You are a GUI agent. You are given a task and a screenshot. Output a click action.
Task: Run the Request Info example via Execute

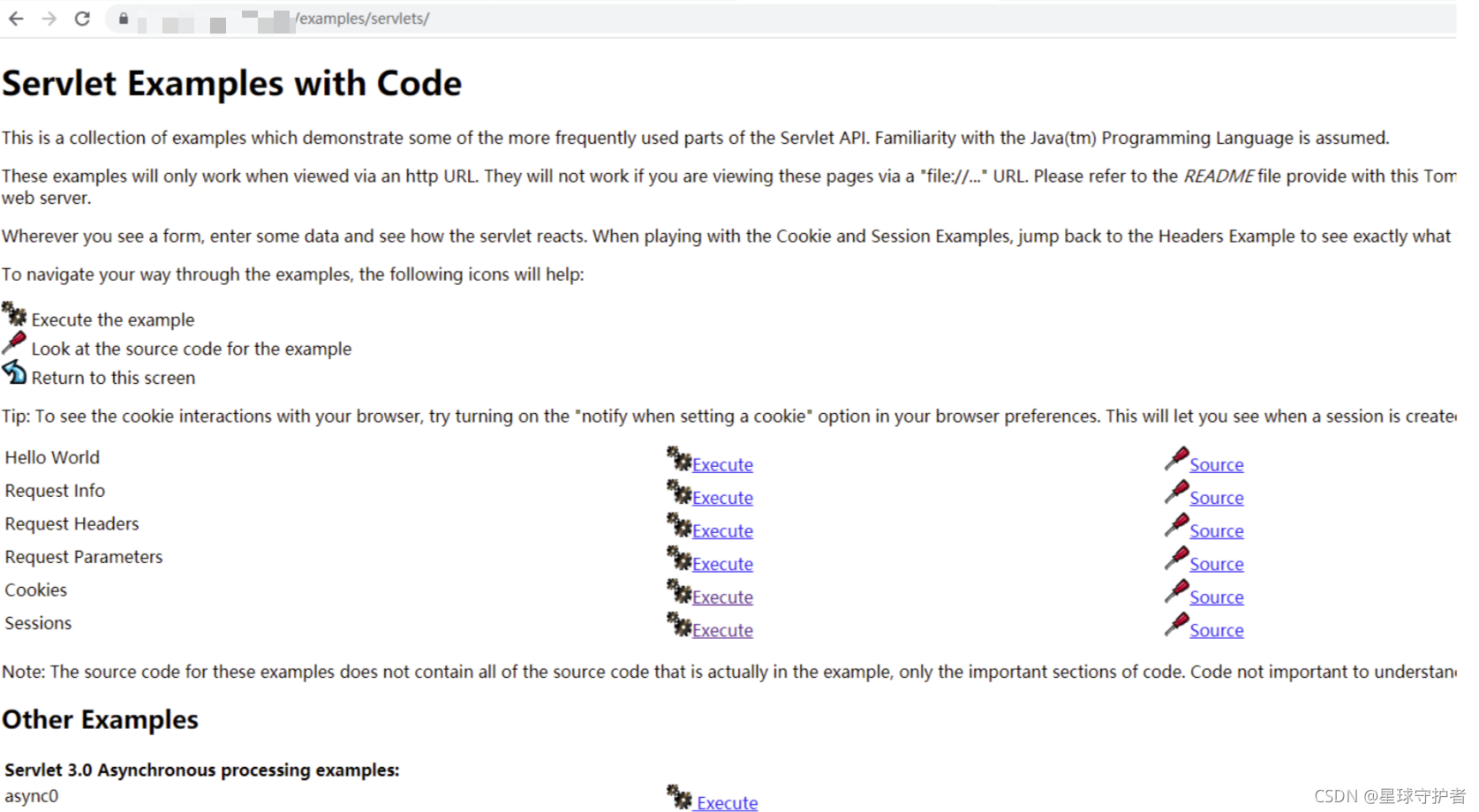[x=722, y=499]
